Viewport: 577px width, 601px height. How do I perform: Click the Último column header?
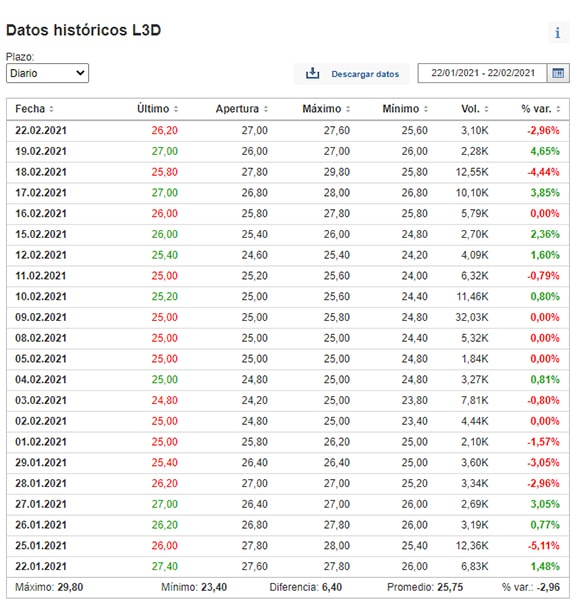(153, 109)
